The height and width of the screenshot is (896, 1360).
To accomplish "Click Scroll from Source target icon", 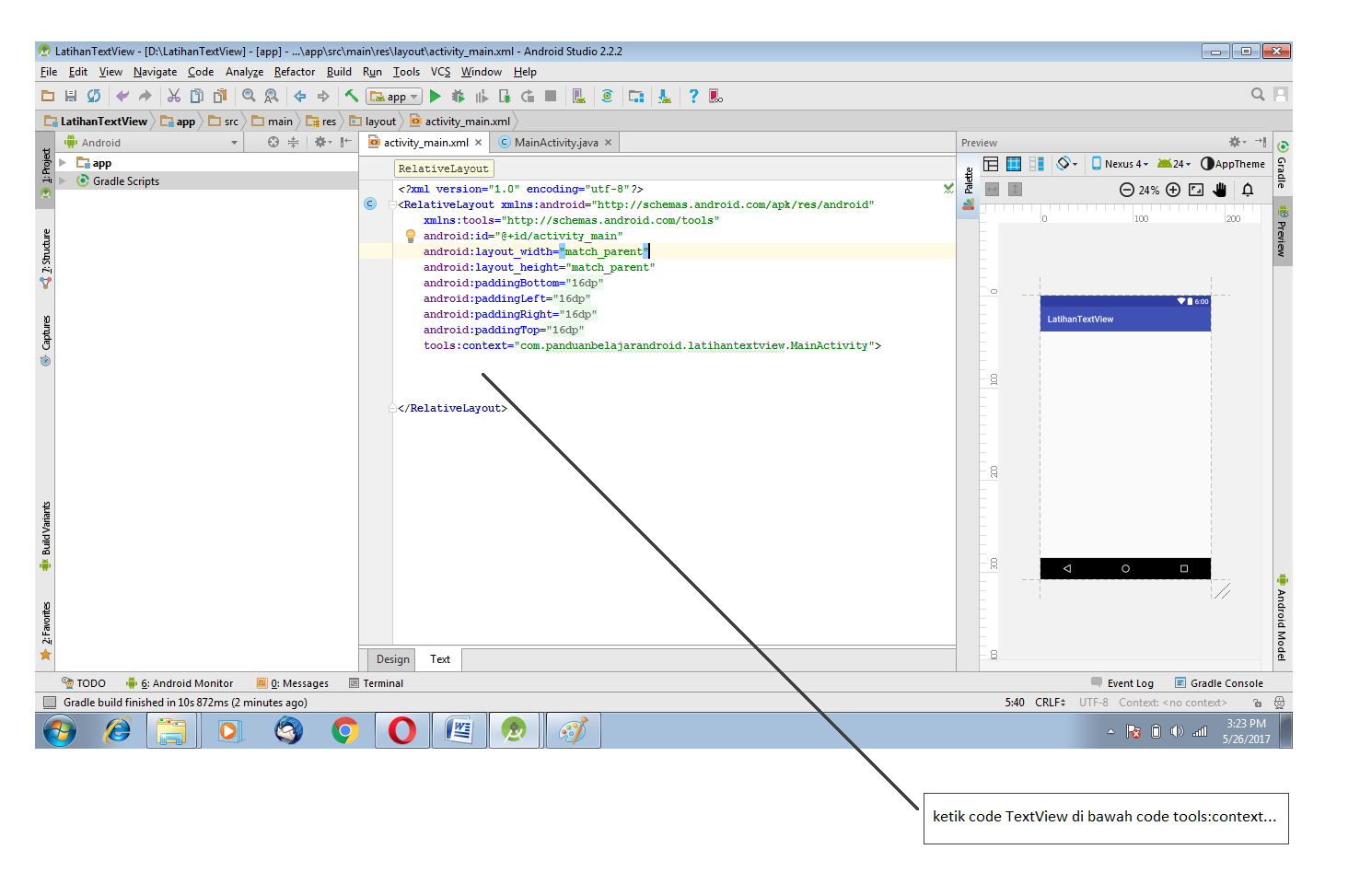I will (273, 142).
